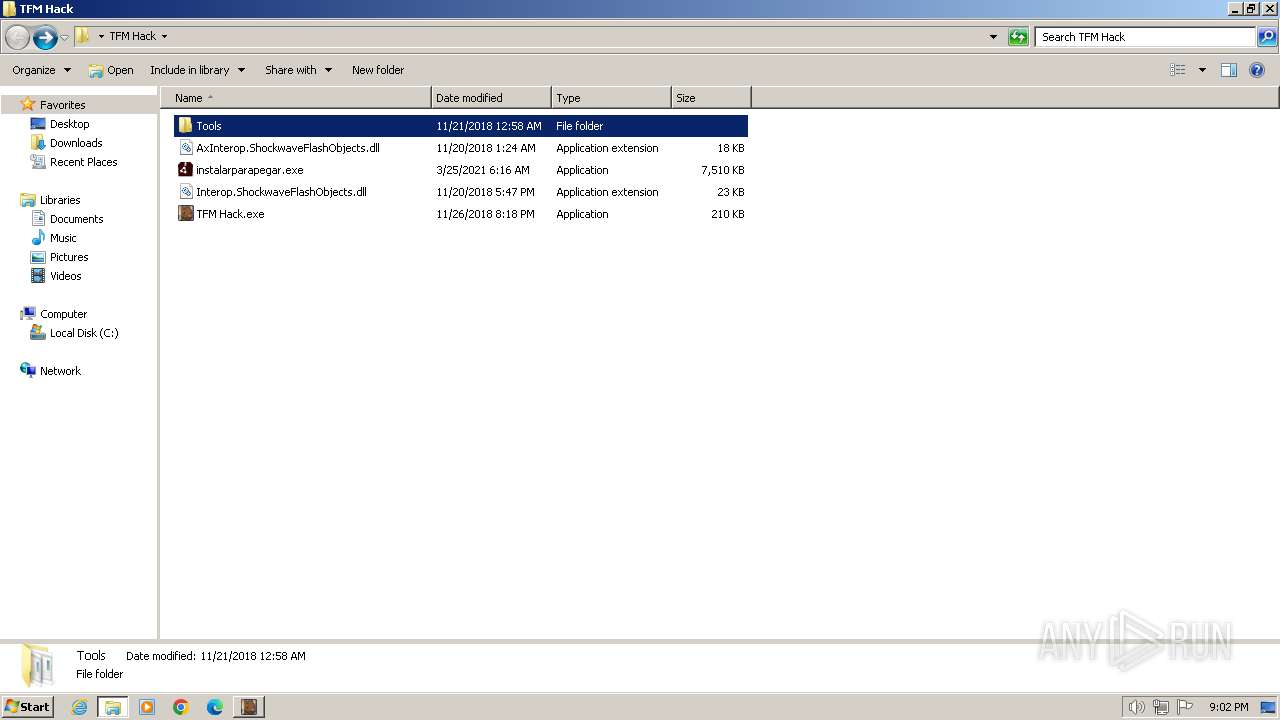Open Desktop in navigation pane

(69, 124)
